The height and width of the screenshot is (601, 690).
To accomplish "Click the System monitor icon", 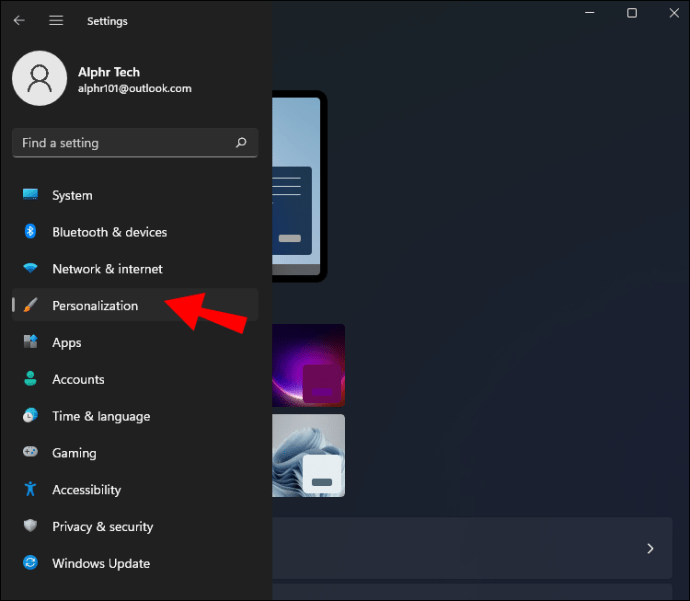I will (30, 195).
